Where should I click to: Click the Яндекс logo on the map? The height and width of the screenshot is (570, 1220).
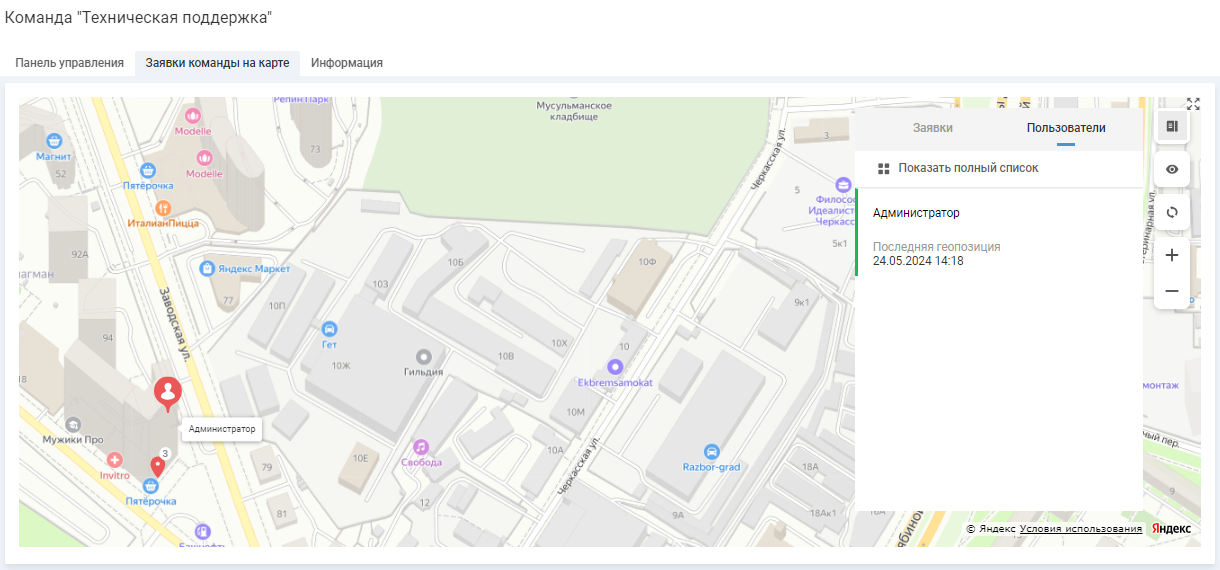click(x=1170, y=529)
